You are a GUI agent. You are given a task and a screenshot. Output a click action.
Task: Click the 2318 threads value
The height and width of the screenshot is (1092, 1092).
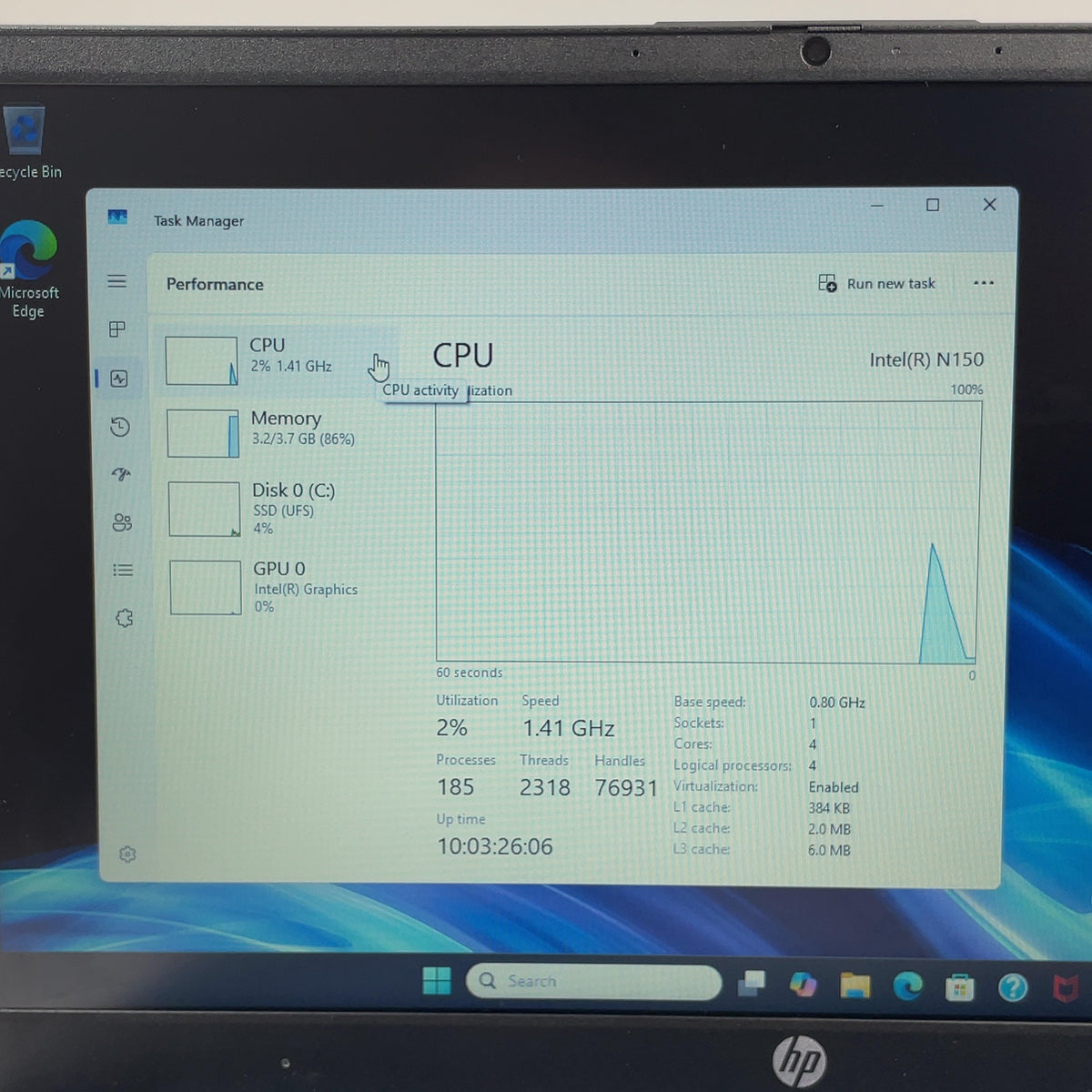545,787
